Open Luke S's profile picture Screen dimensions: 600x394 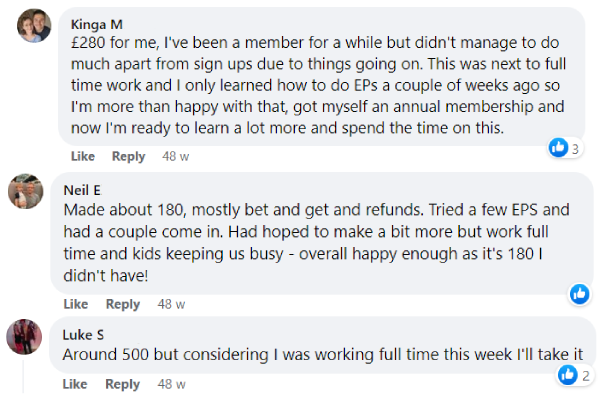(24, 337)
